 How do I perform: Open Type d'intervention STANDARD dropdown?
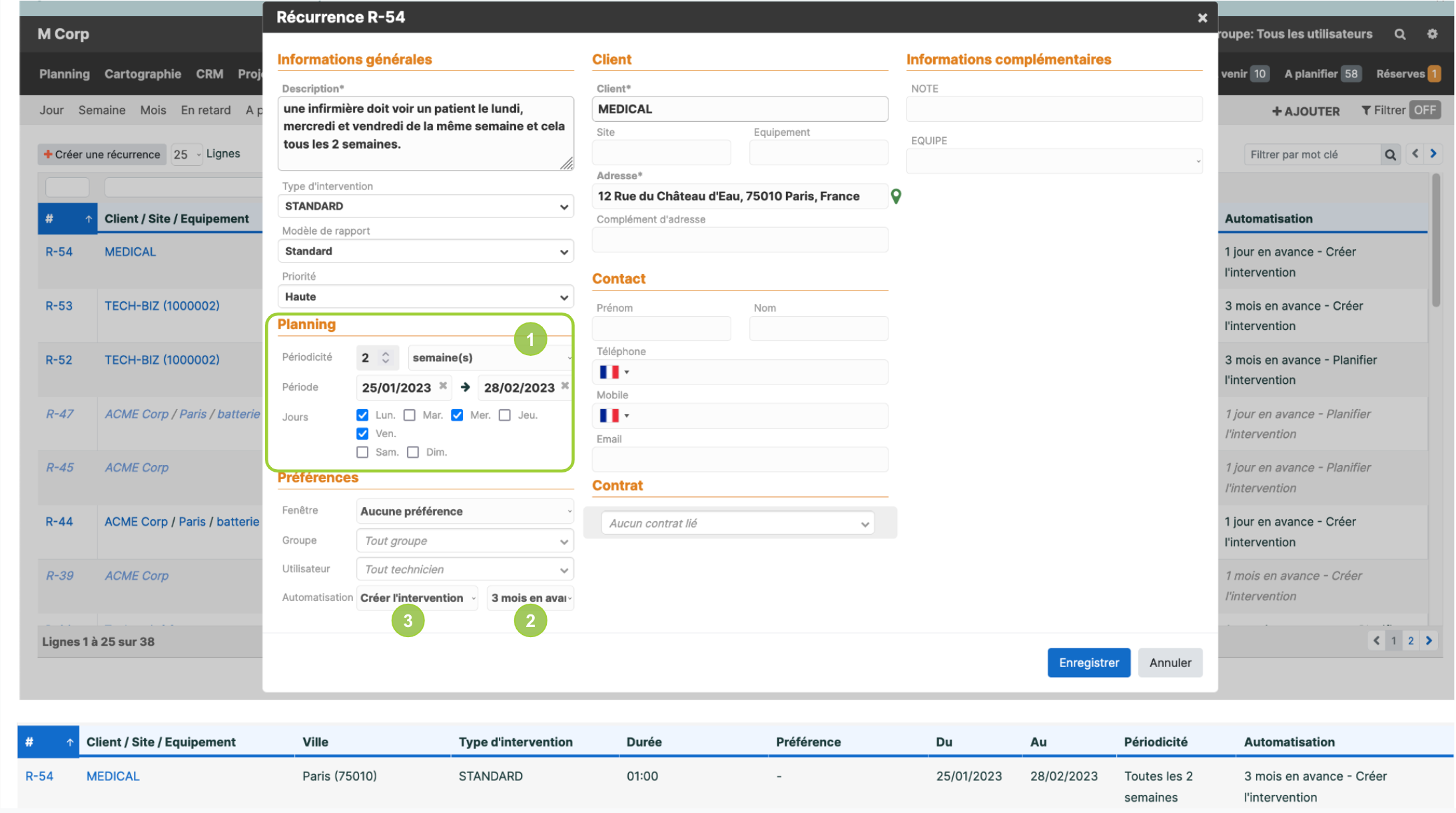(426, 207)
